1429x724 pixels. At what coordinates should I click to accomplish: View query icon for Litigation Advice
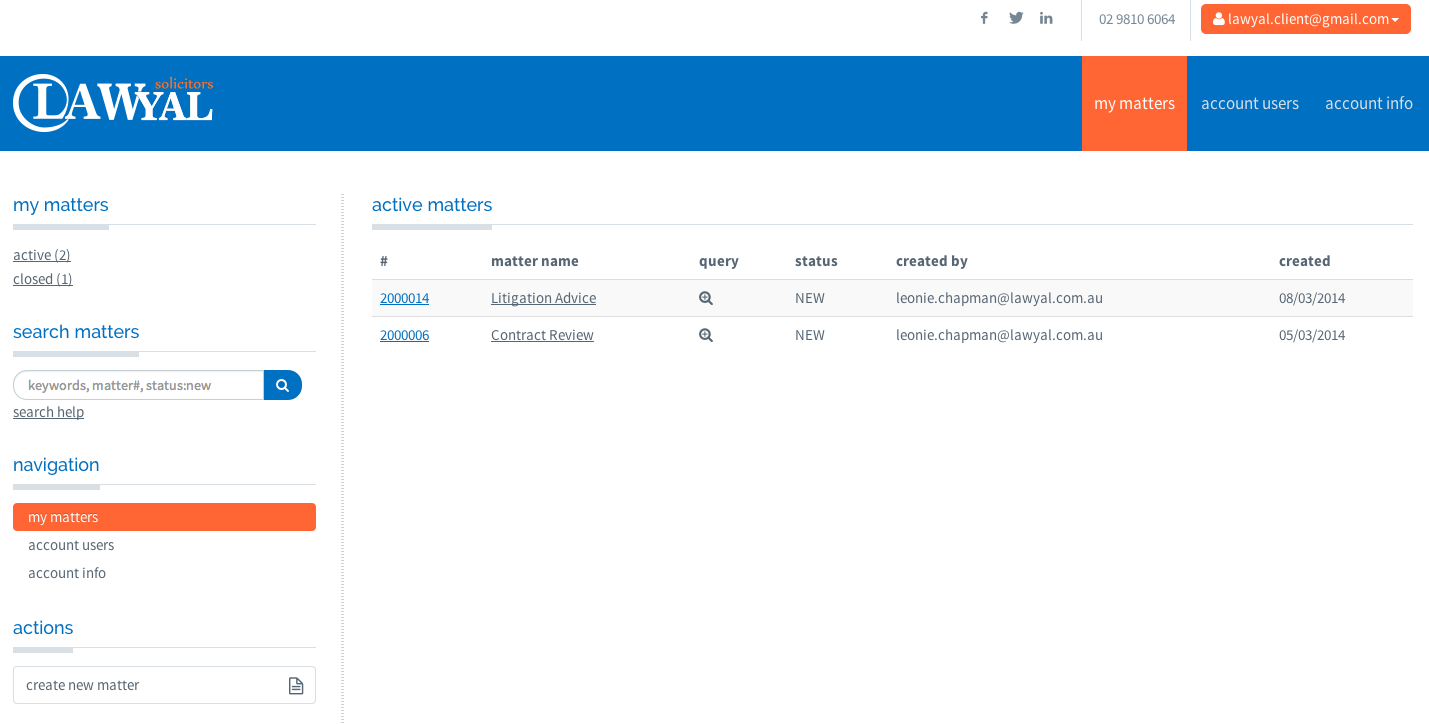coord(706,298)
